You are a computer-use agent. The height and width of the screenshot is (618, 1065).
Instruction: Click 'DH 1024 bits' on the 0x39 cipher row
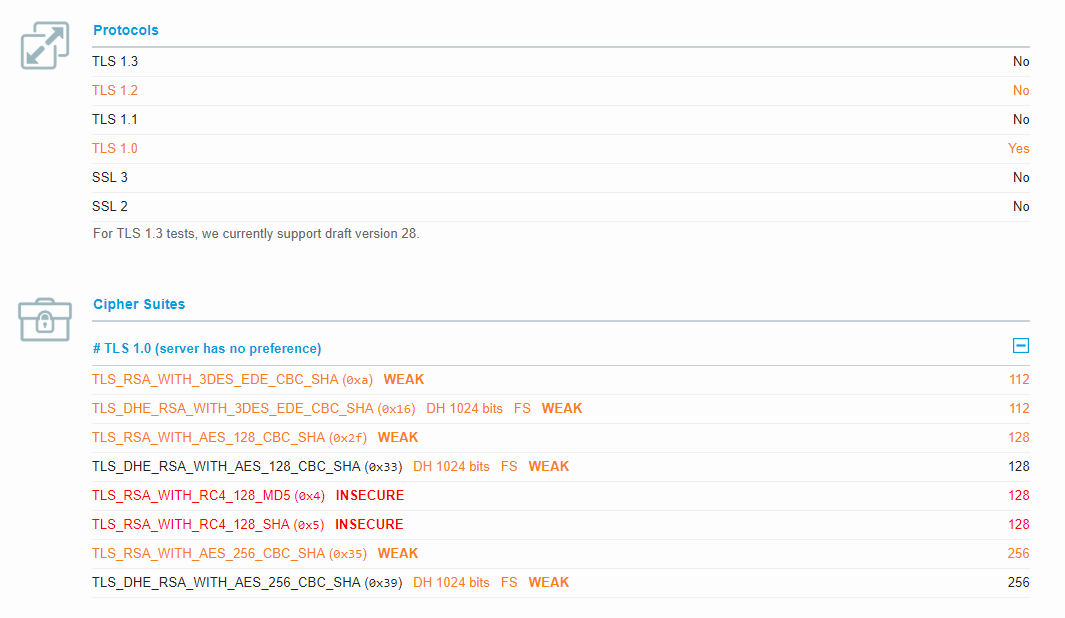click(x=452, y=583)
